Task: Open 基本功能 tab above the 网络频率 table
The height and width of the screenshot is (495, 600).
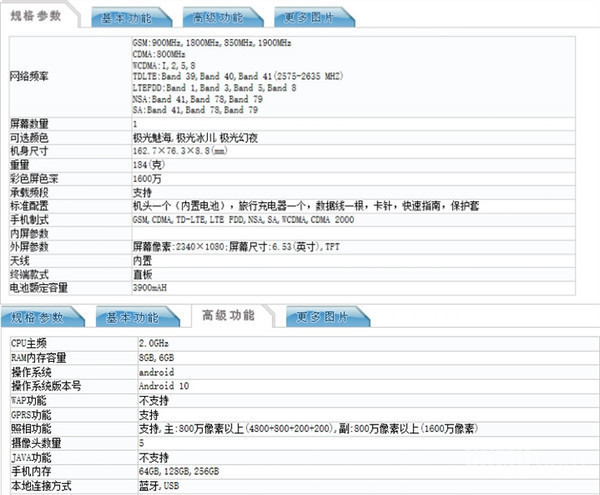Action: coord(131,18)
